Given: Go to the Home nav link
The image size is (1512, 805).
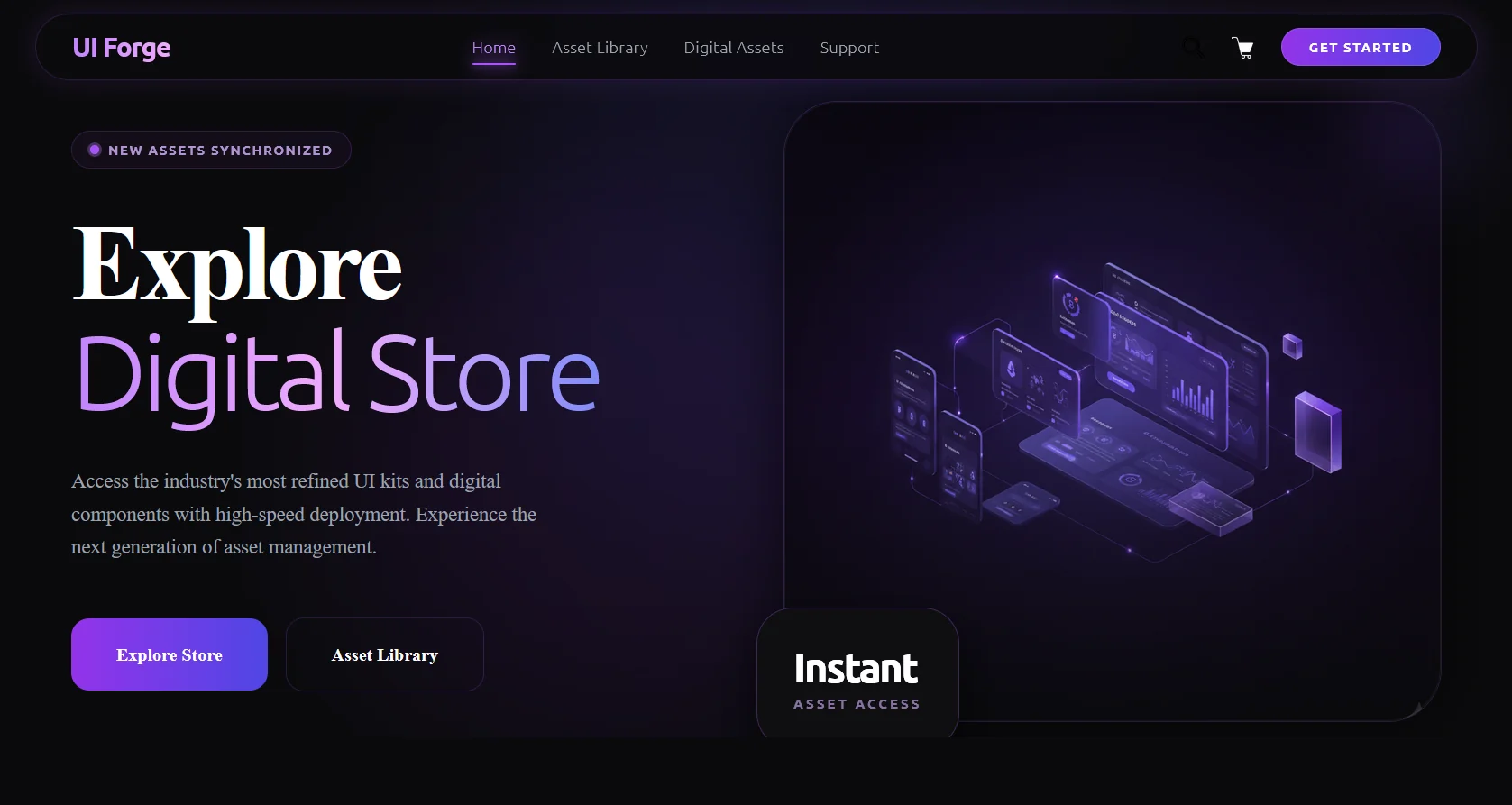Looking at the screenshot, I should click(494, 48).
